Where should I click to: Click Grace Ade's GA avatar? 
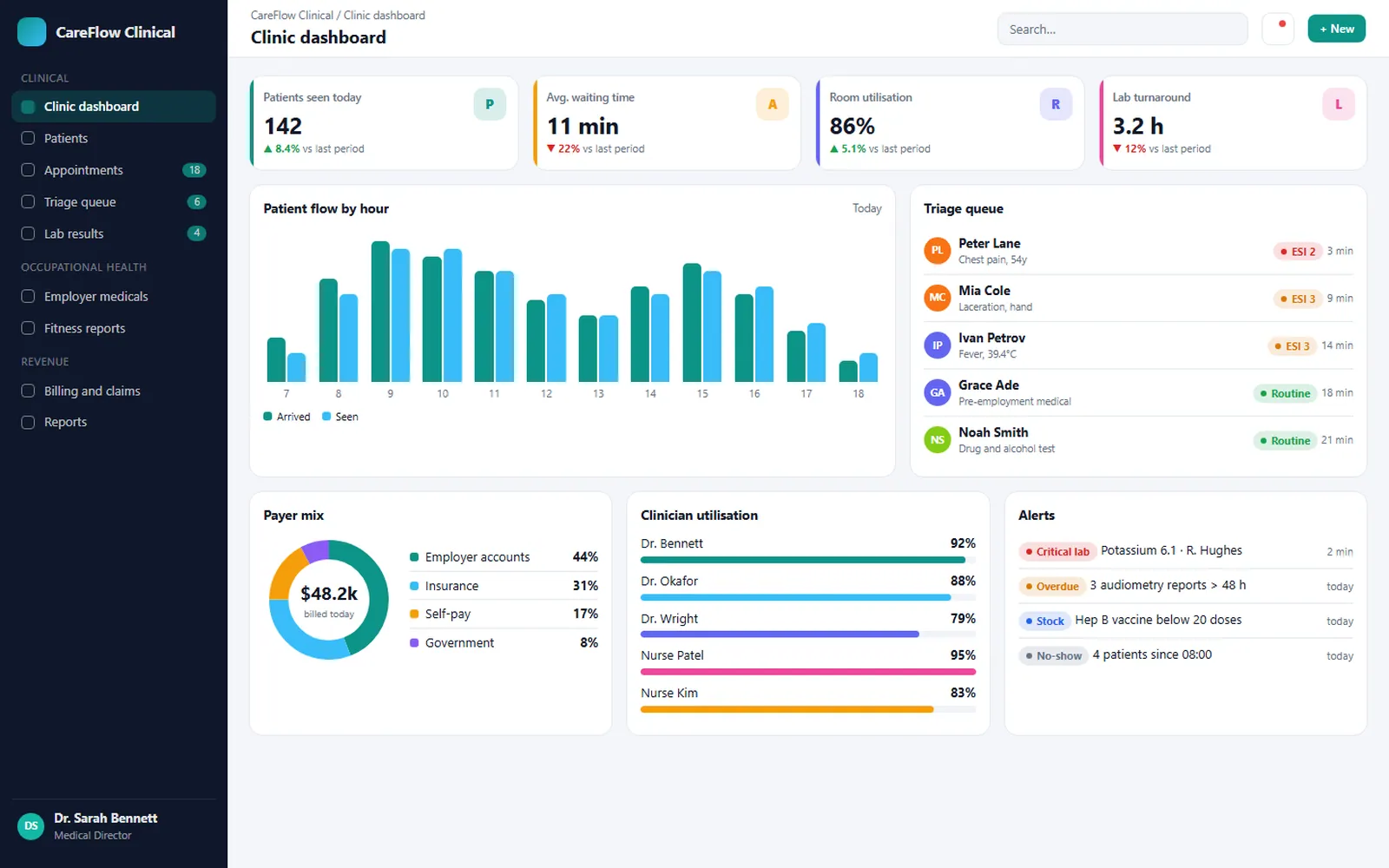(x=938, y=392)
